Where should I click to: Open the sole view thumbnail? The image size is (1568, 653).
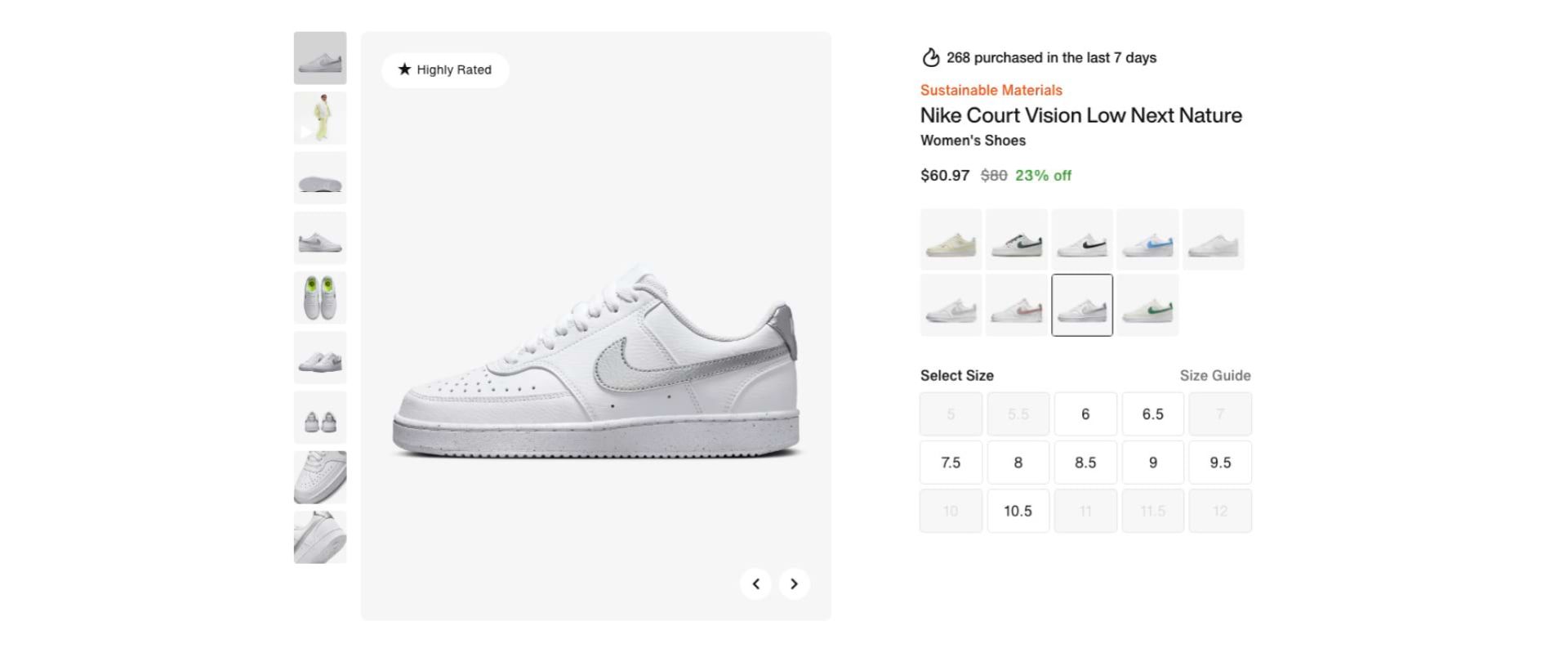pyautogui.click(x=320, y=177)
